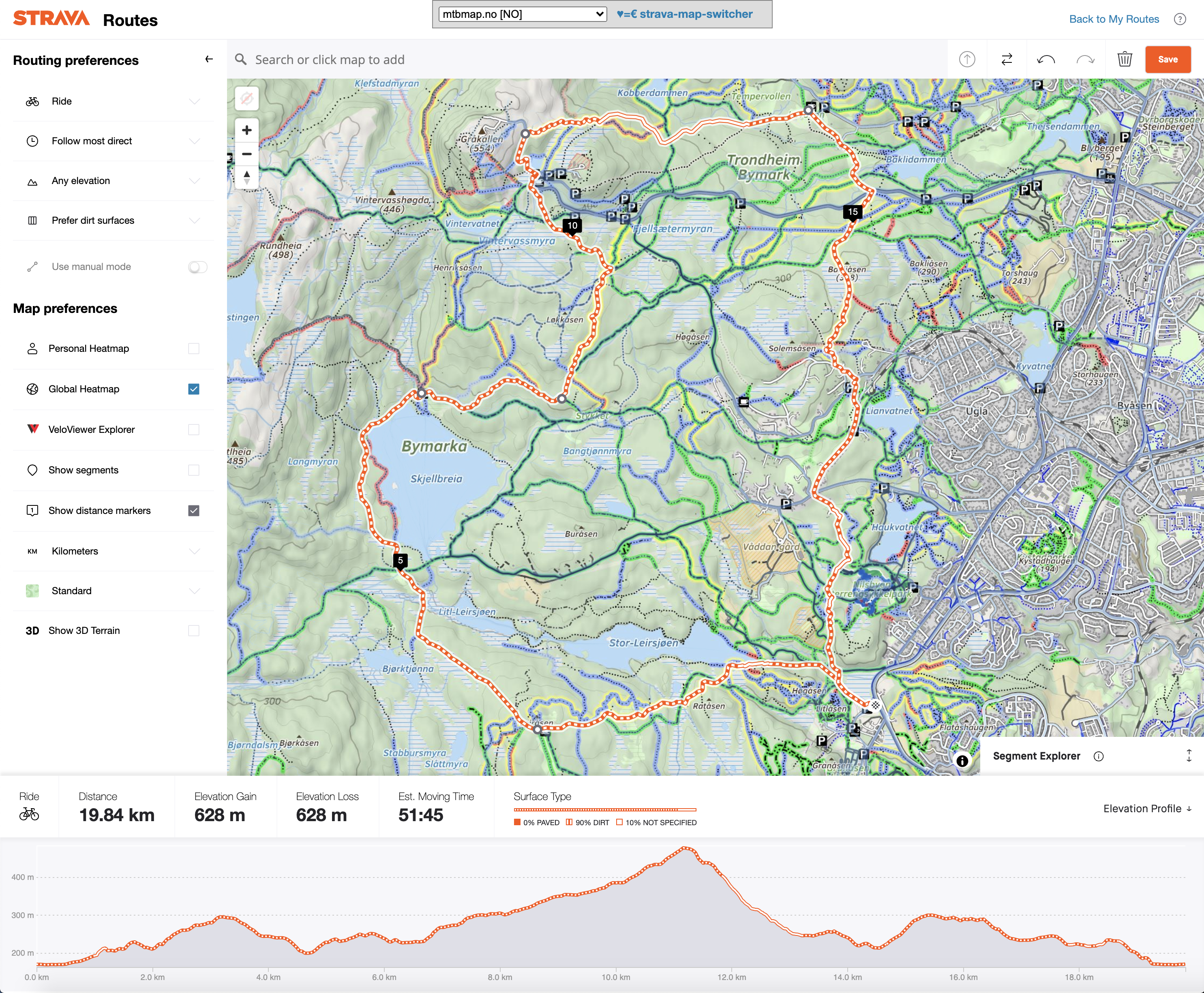This screenshot has height=993, width=1204.
Task: Open map attribution info icon
Action: 963,761
